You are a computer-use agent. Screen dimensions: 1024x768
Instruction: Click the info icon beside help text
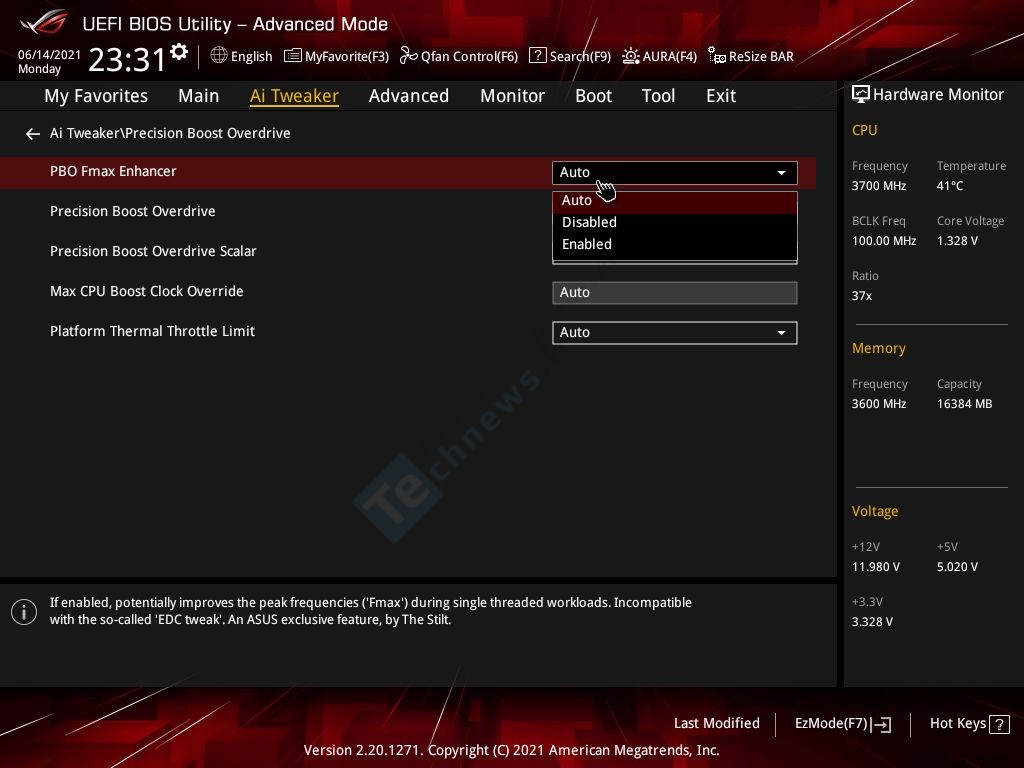click(24, 612)
